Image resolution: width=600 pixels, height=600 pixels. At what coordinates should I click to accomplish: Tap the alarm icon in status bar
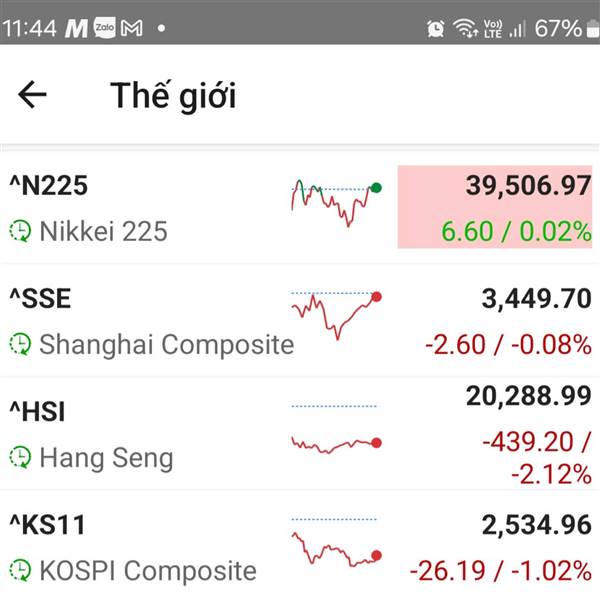point(436,28)
